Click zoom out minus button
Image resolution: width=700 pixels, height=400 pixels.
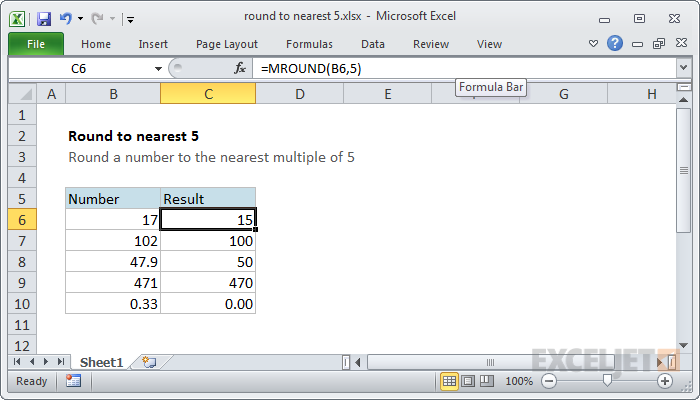[x=549, y=381]
